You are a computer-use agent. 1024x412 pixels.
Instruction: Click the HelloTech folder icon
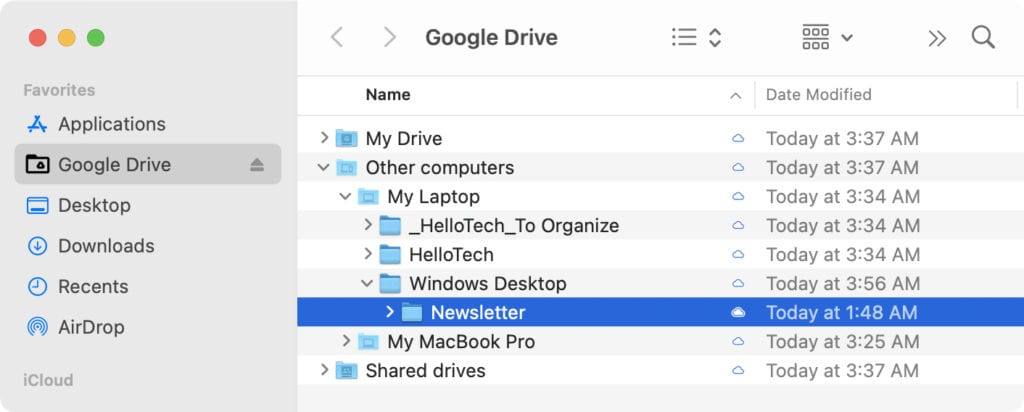(x=390, y=254)
